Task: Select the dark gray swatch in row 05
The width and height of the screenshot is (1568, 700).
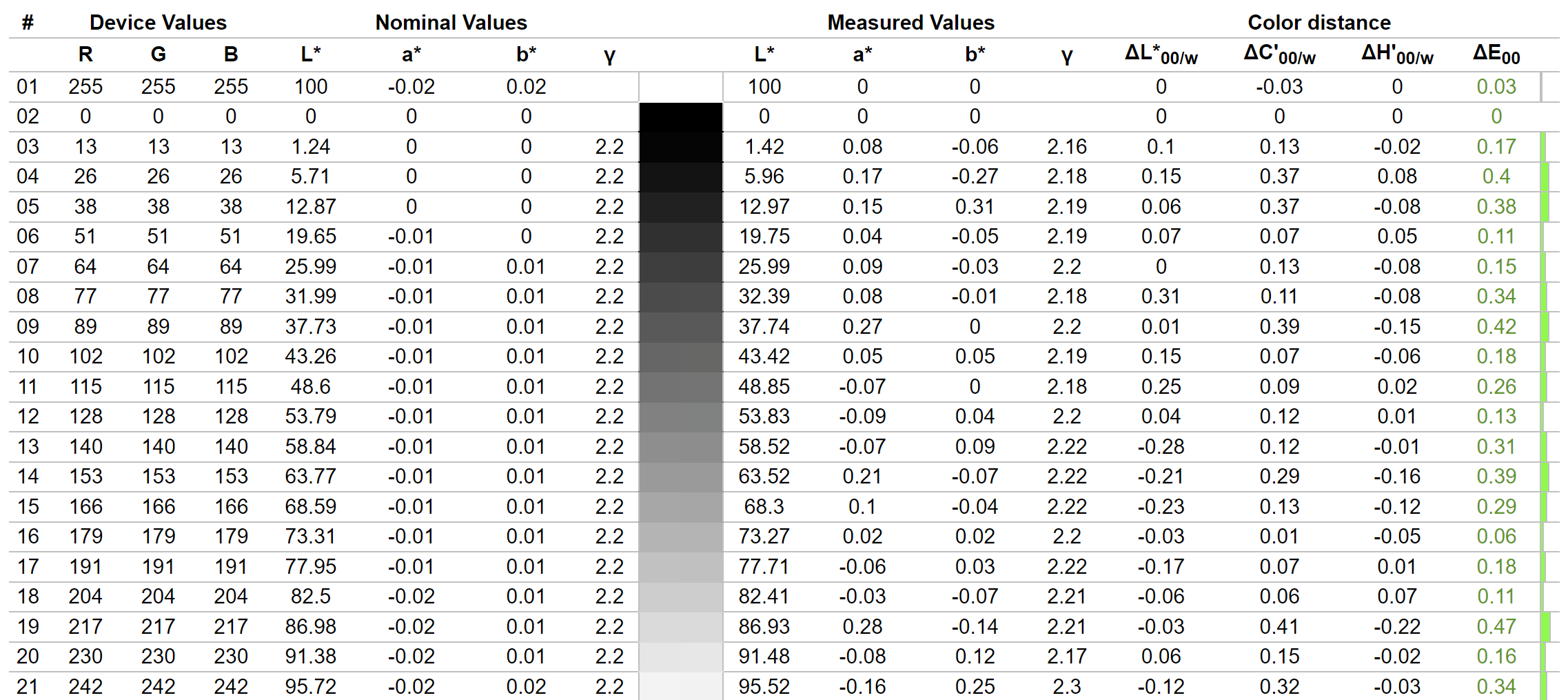Action: pos(680,206)
